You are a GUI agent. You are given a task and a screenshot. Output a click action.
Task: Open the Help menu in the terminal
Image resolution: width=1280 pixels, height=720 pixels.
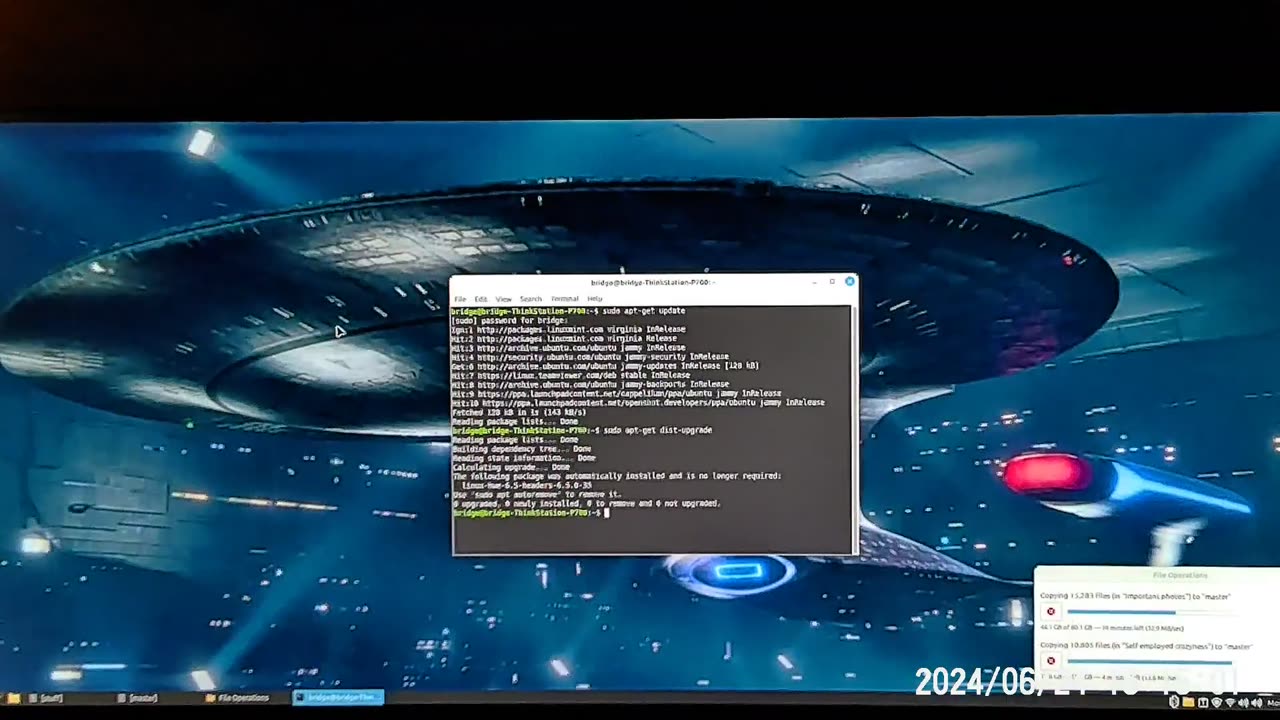point(595,299)
